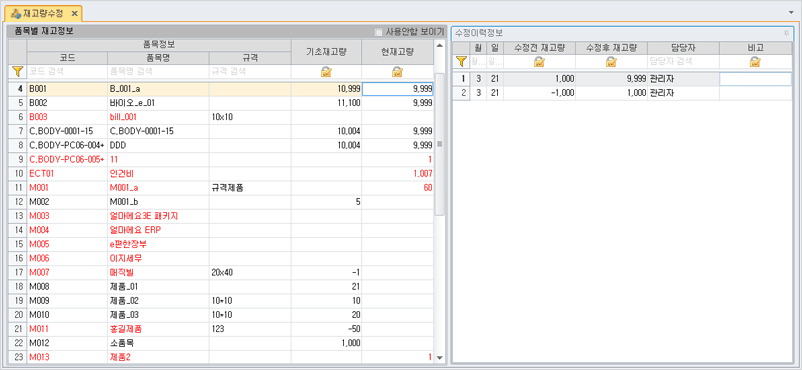This screenshot has height=370, width=802.
Task: Click the filter funnel icon in 품목별 재고정보 grid
Action: tap(18, 72)
